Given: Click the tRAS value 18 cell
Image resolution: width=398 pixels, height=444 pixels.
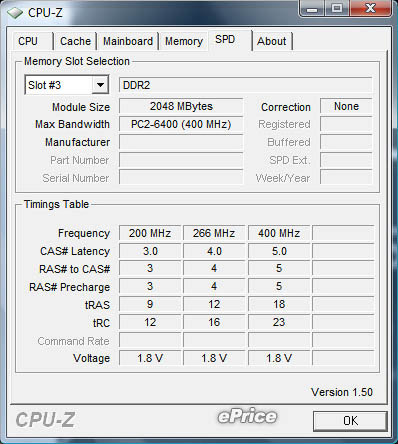Looking at the screenshot, I should click(x=279, y=305).
